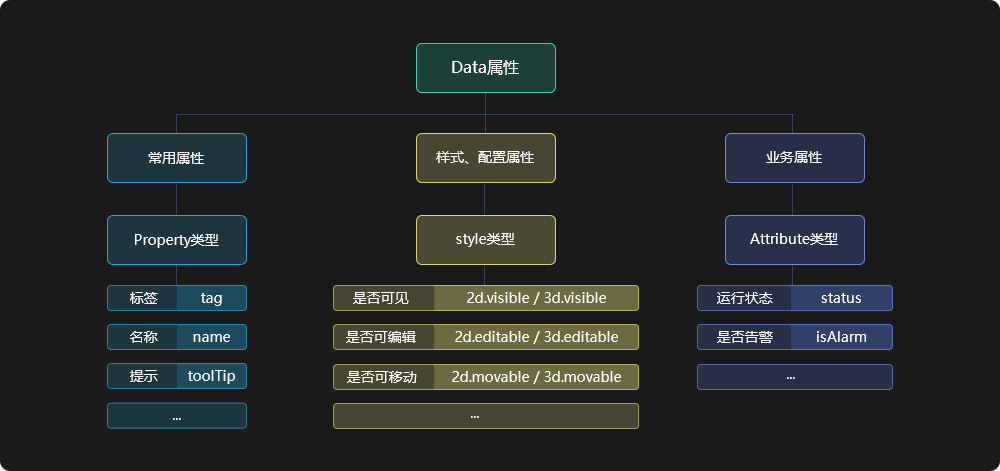Click the tag value cell
The height and width of the screenshot is (471, 1000).
click(x=212, y=298)
